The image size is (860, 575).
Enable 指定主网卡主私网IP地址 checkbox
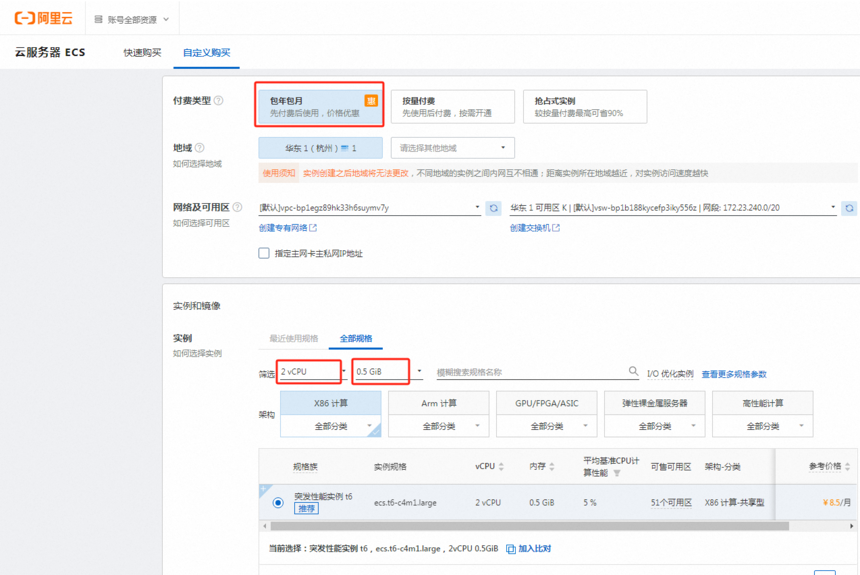point(264,253)
